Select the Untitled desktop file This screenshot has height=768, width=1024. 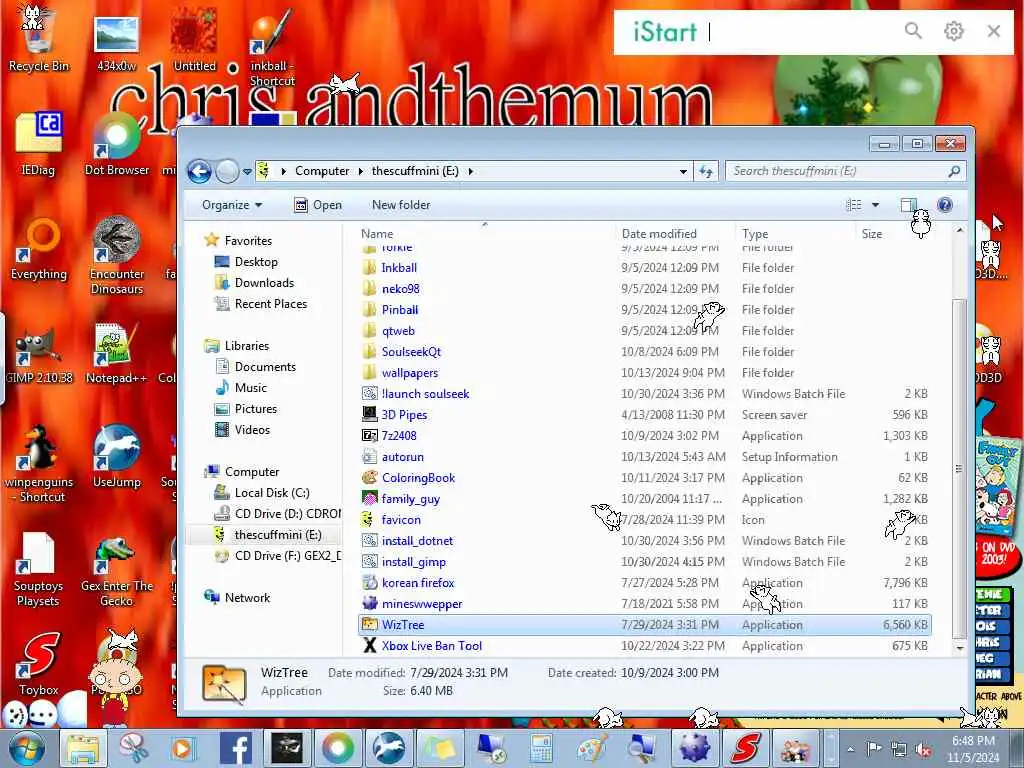pyautogui.click(x=194, y=40)
